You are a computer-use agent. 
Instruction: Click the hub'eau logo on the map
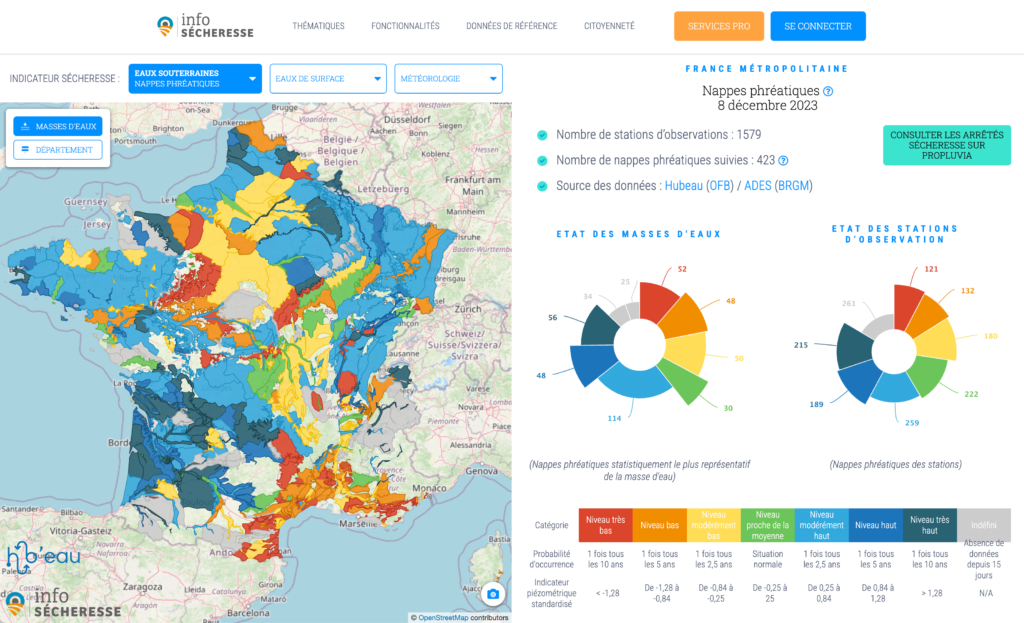click(43, 558)
